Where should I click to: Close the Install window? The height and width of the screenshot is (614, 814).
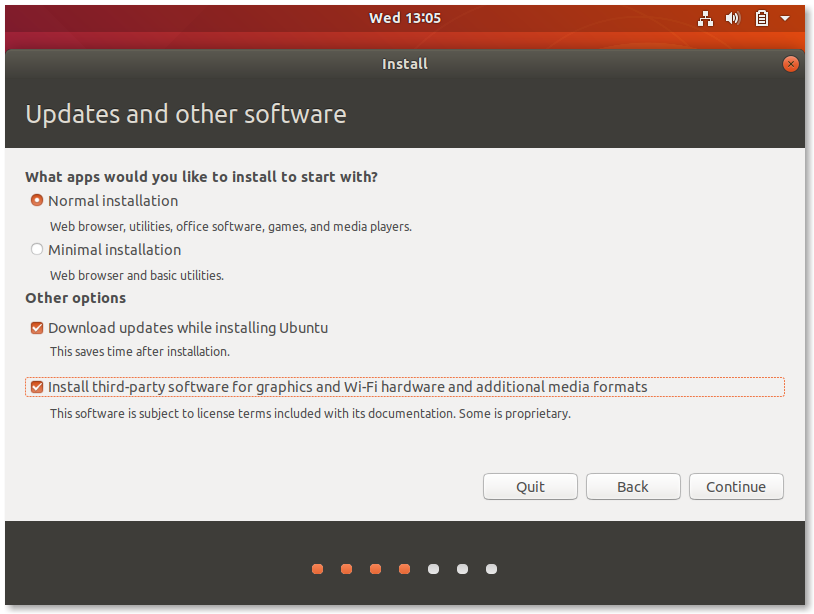tap(790, 64)
